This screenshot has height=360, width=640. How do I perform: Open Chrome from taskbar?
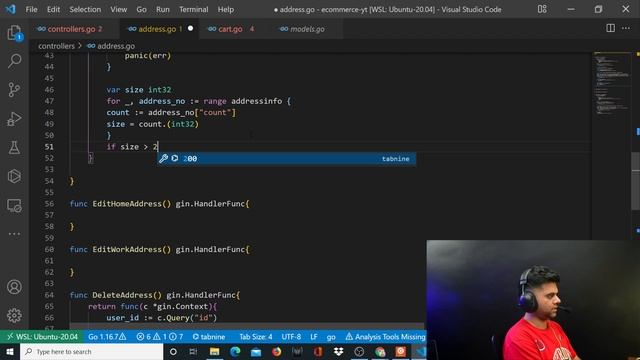380,351
